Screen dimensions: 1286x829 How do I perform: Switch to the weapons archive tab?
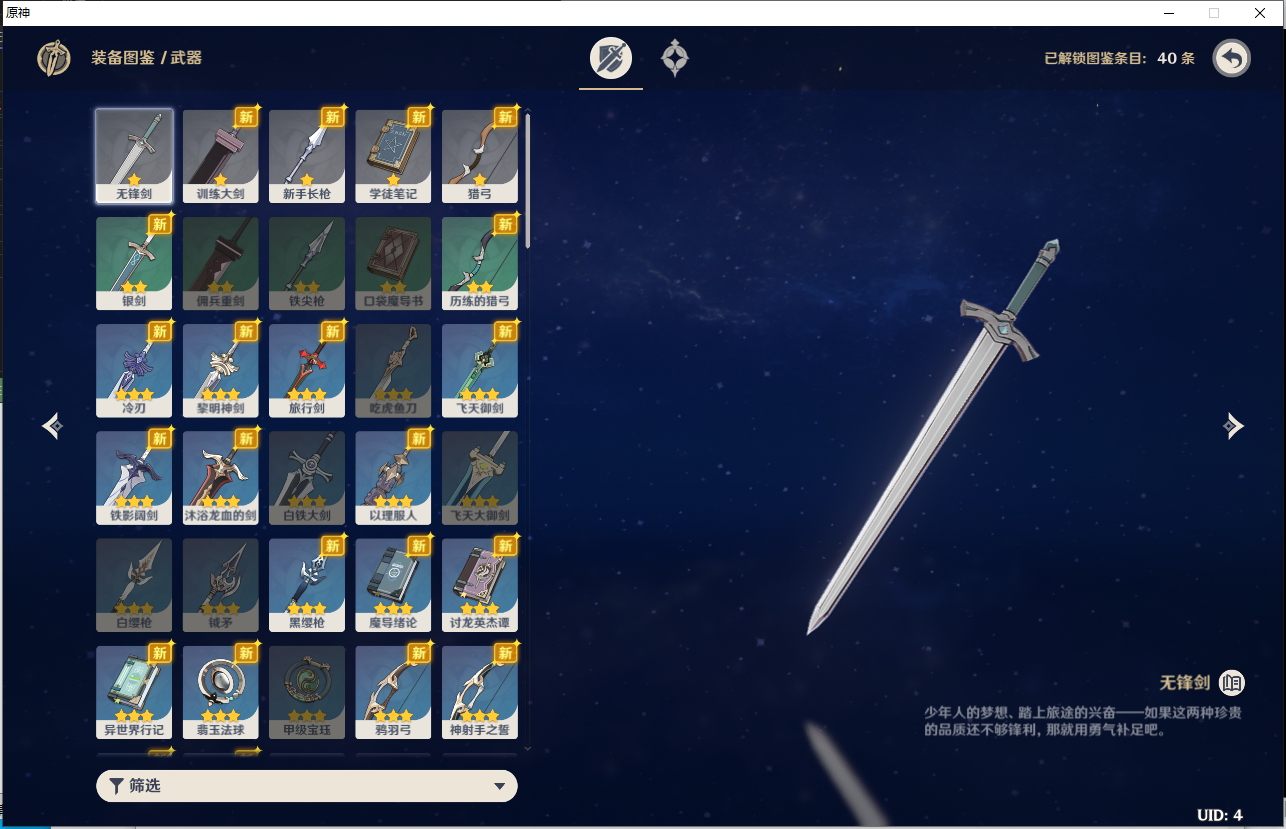click(x=611, y=58)
